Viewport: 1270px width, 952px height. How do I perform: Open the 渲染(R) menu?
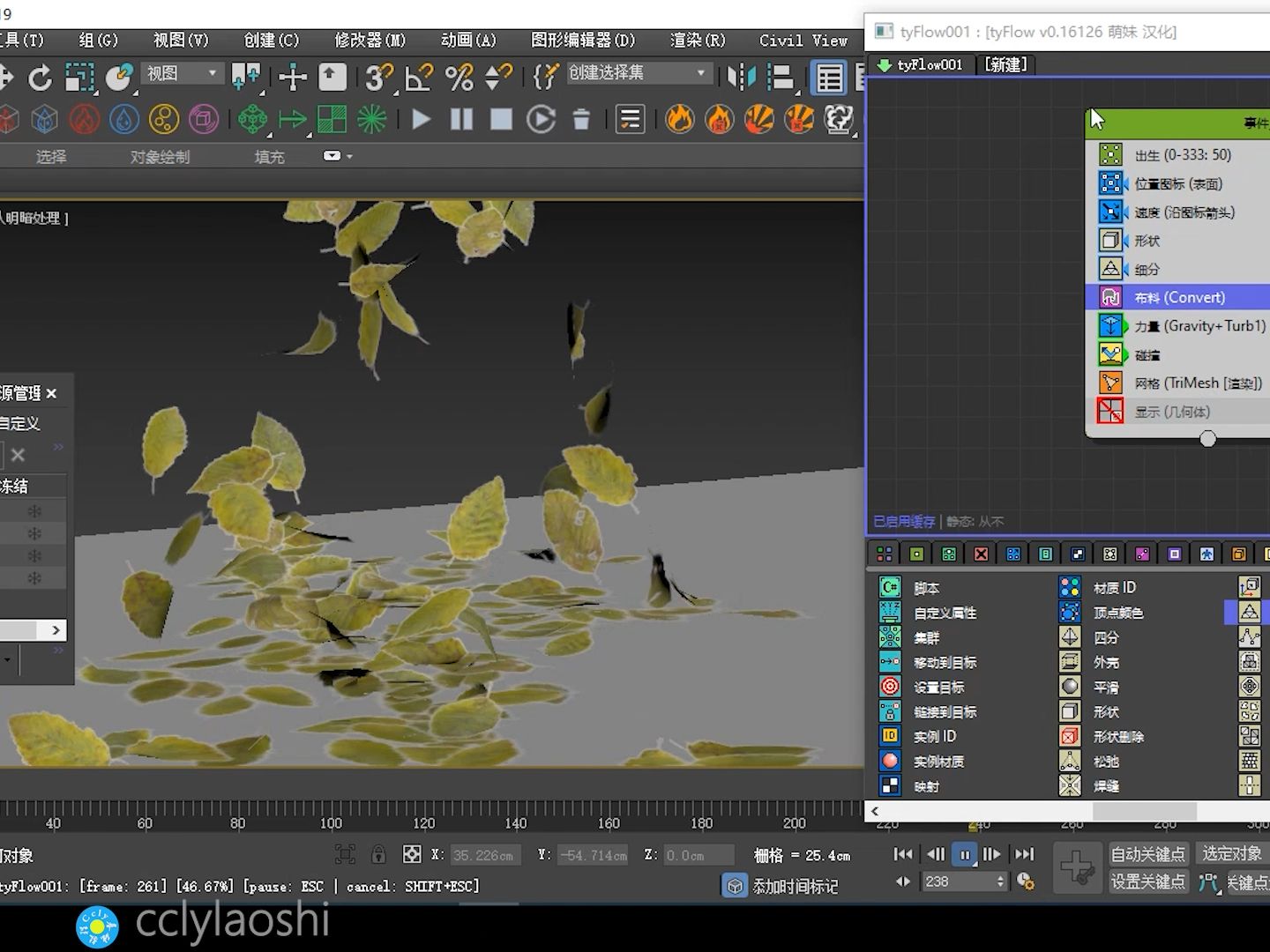coord(697,41)
